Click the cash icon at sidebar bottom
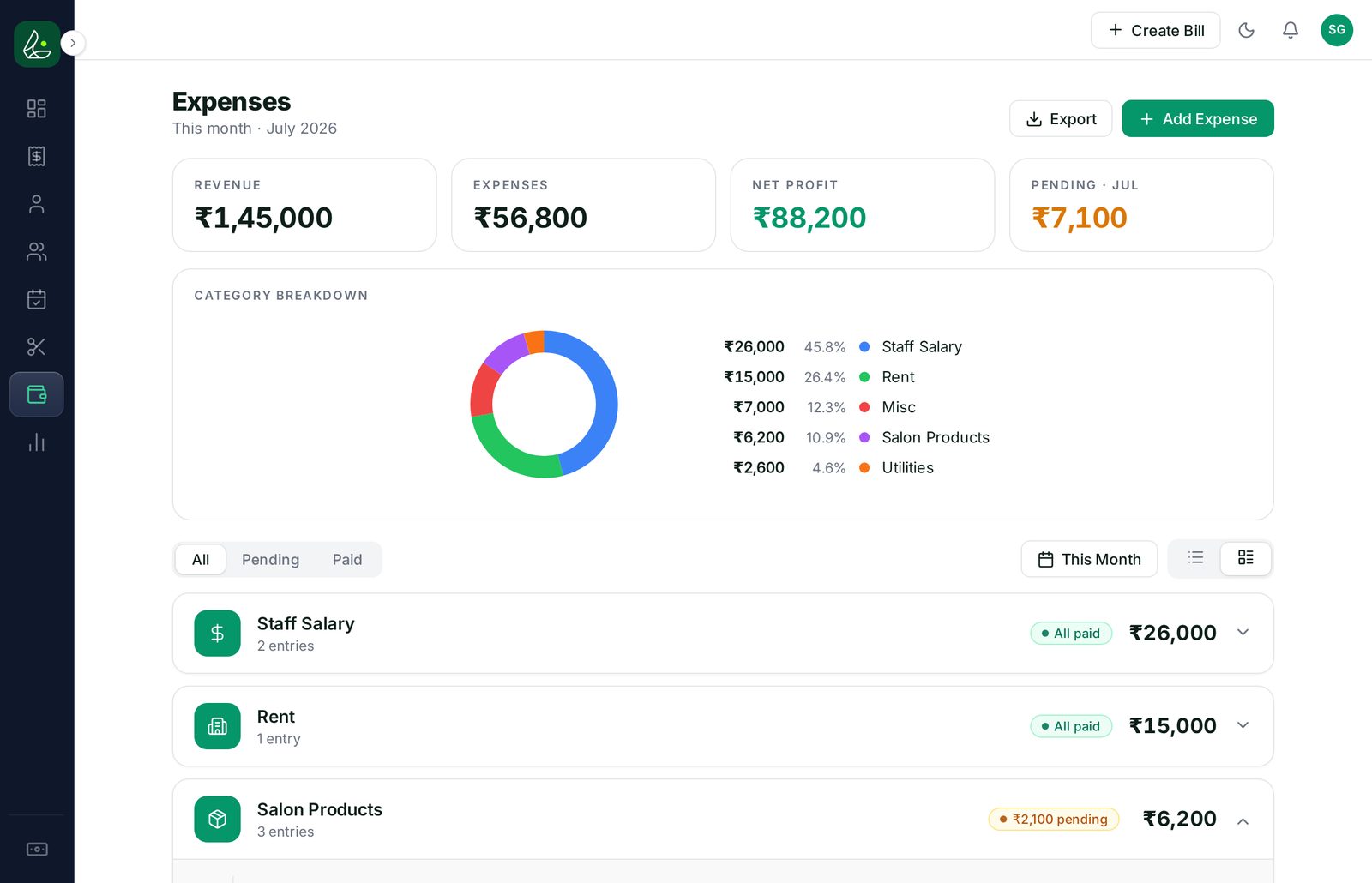 click(37, 849)
